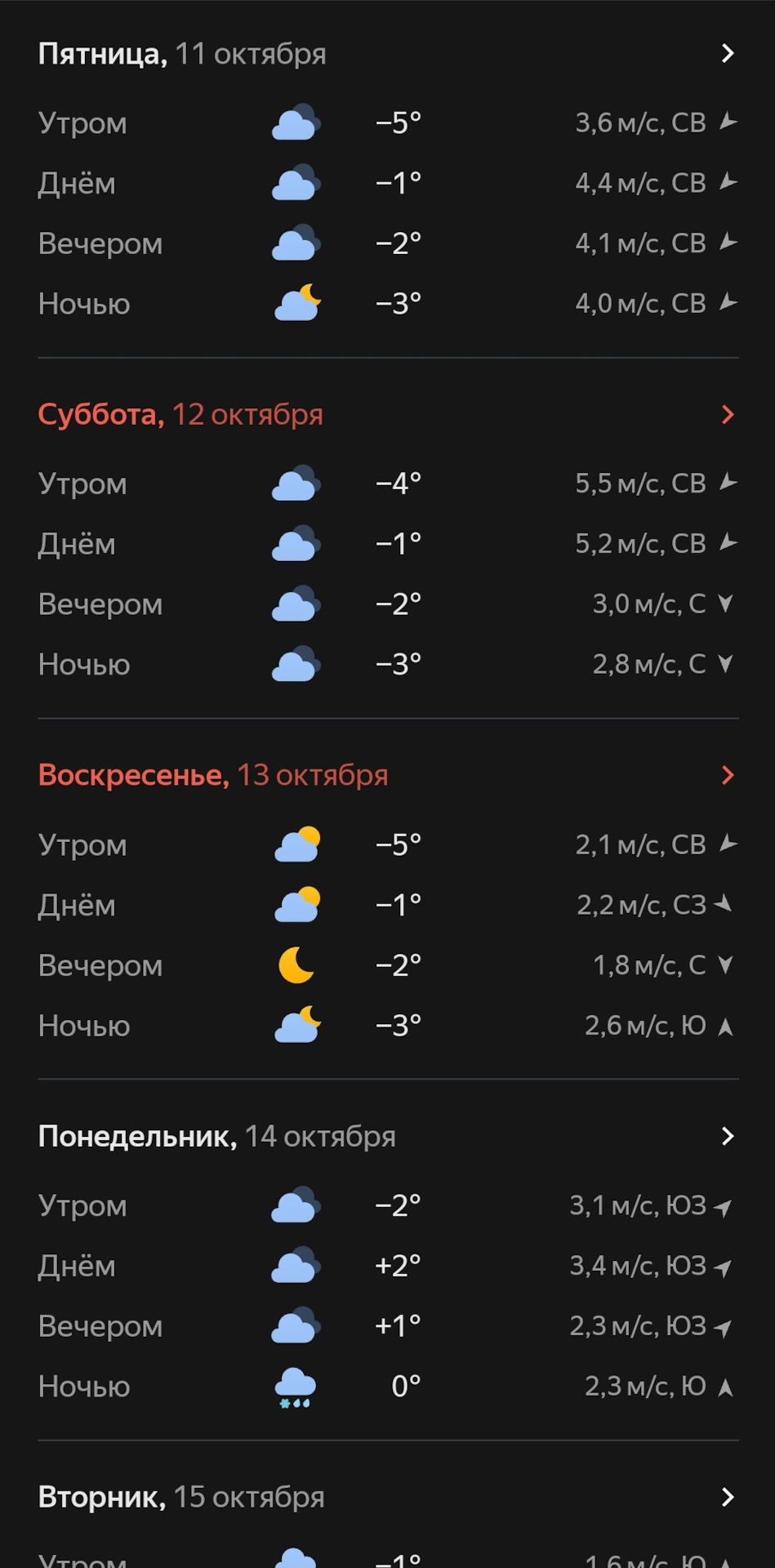Expand Monday 14 October details chevron
Image resolution: width=775 pixels, height=1568 pixels.
coord(728,1136)
